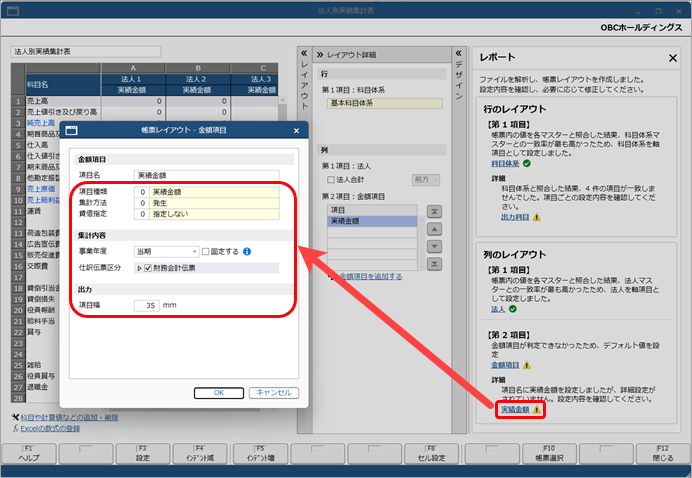Open the 事業年度 dropdown showing 当期
Screen dimensions: 692x478
pos(166,252)
